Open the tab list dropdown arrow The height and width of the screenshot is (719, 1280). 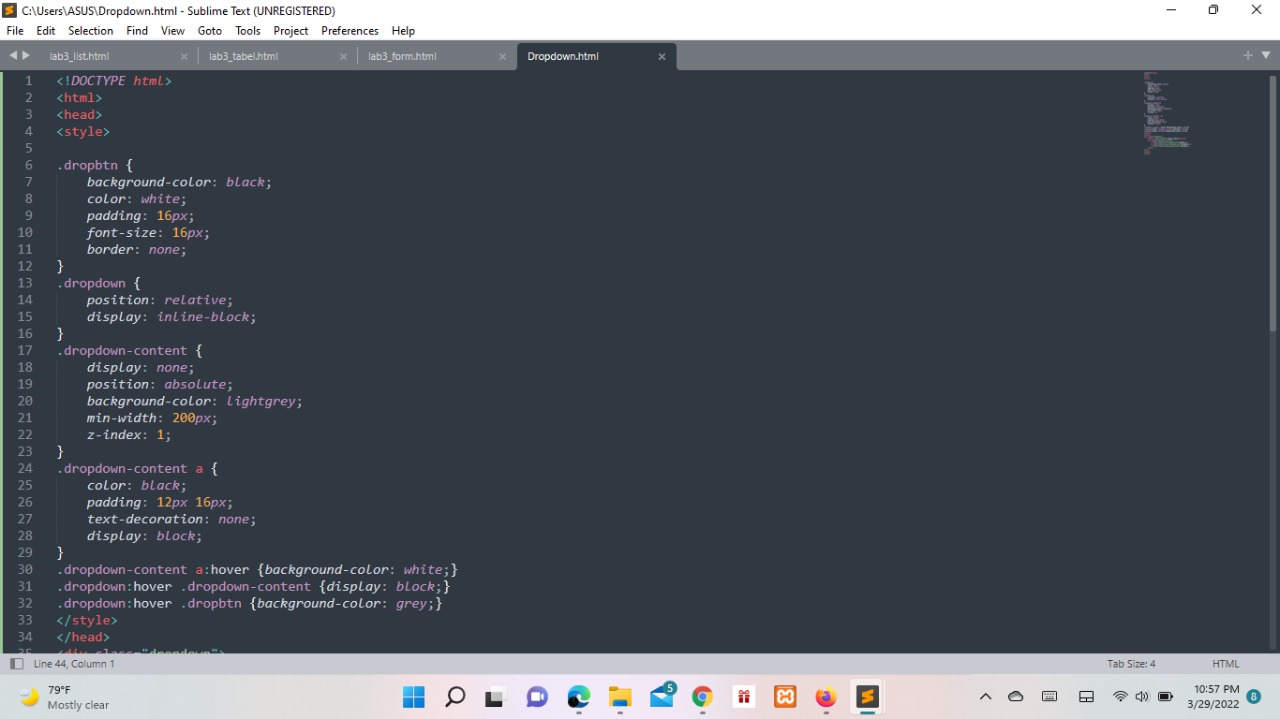click(x=1266, y=55)
